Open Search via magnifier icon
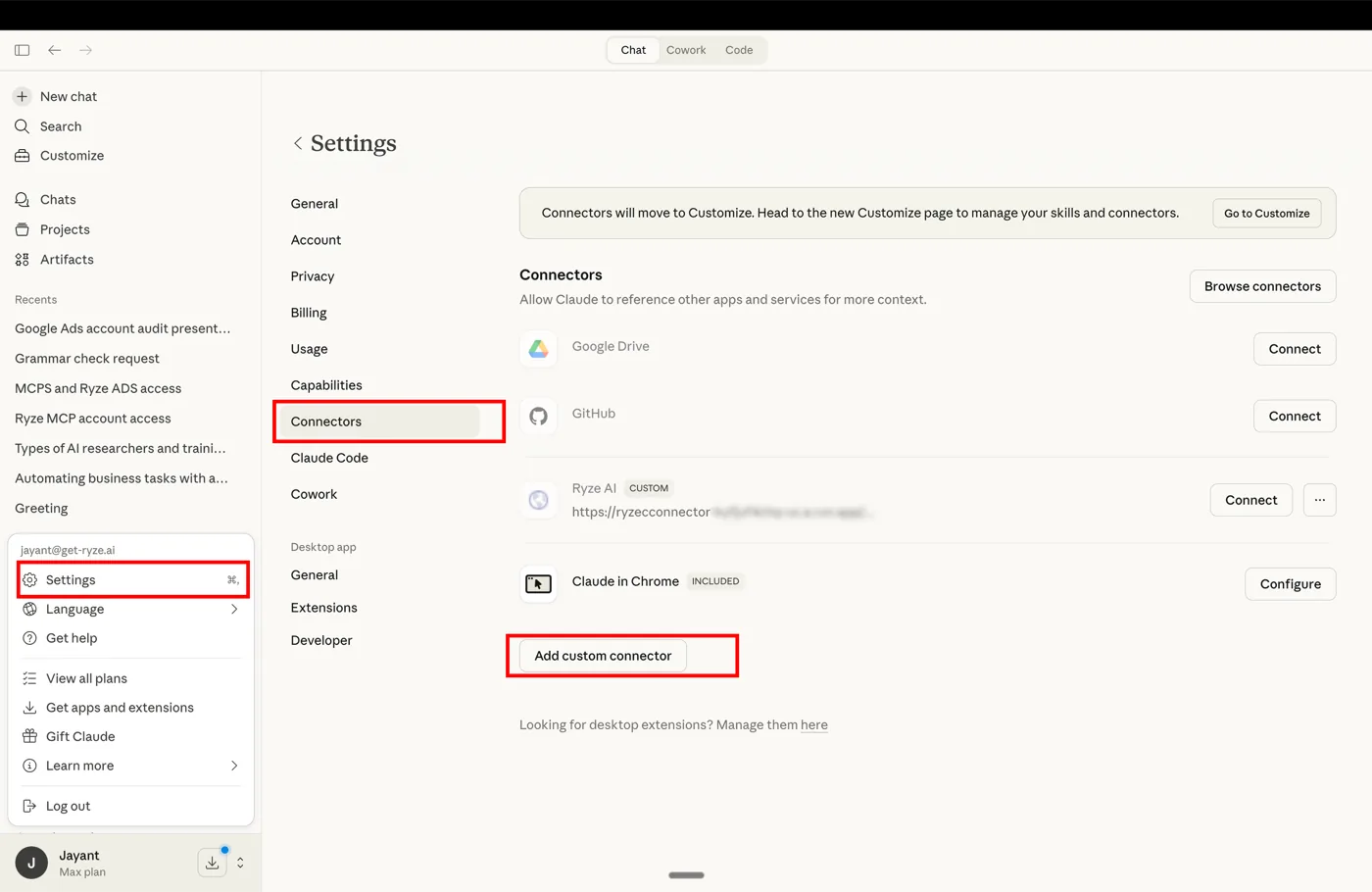 (22, 126)
